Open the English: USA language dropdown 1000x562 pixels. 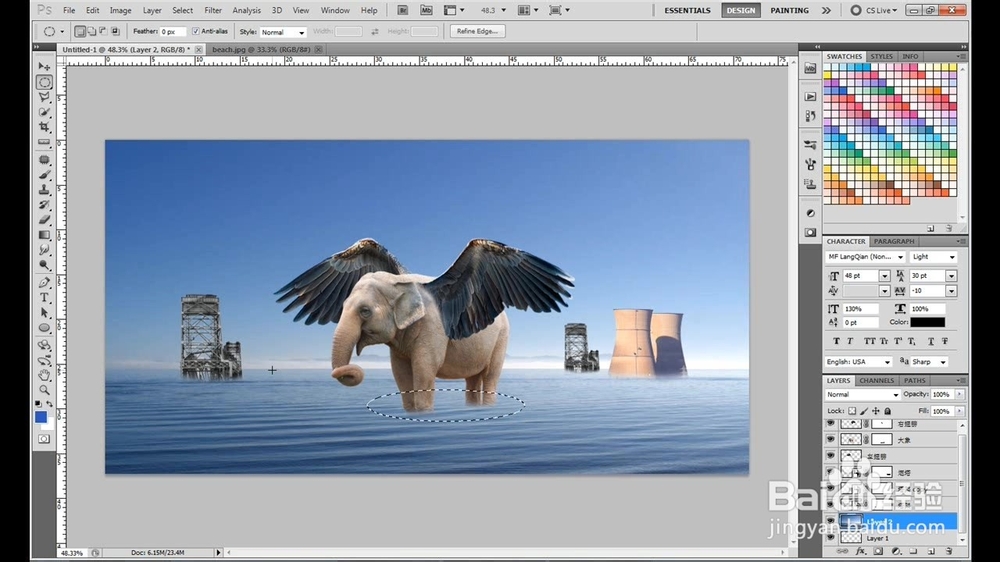tap(858, 362)
